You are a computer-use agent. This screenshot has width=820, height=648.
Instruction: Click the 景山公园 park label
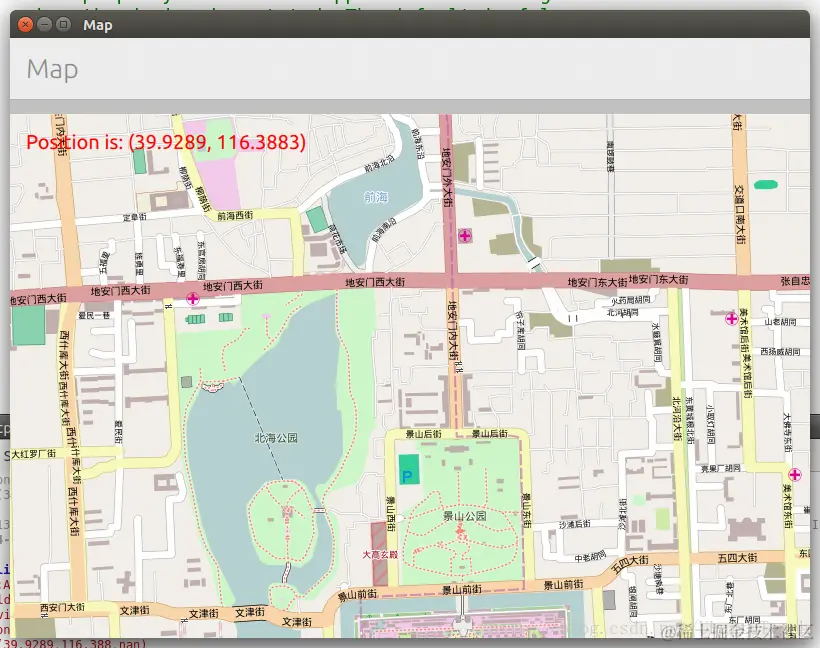click(464, 516)
